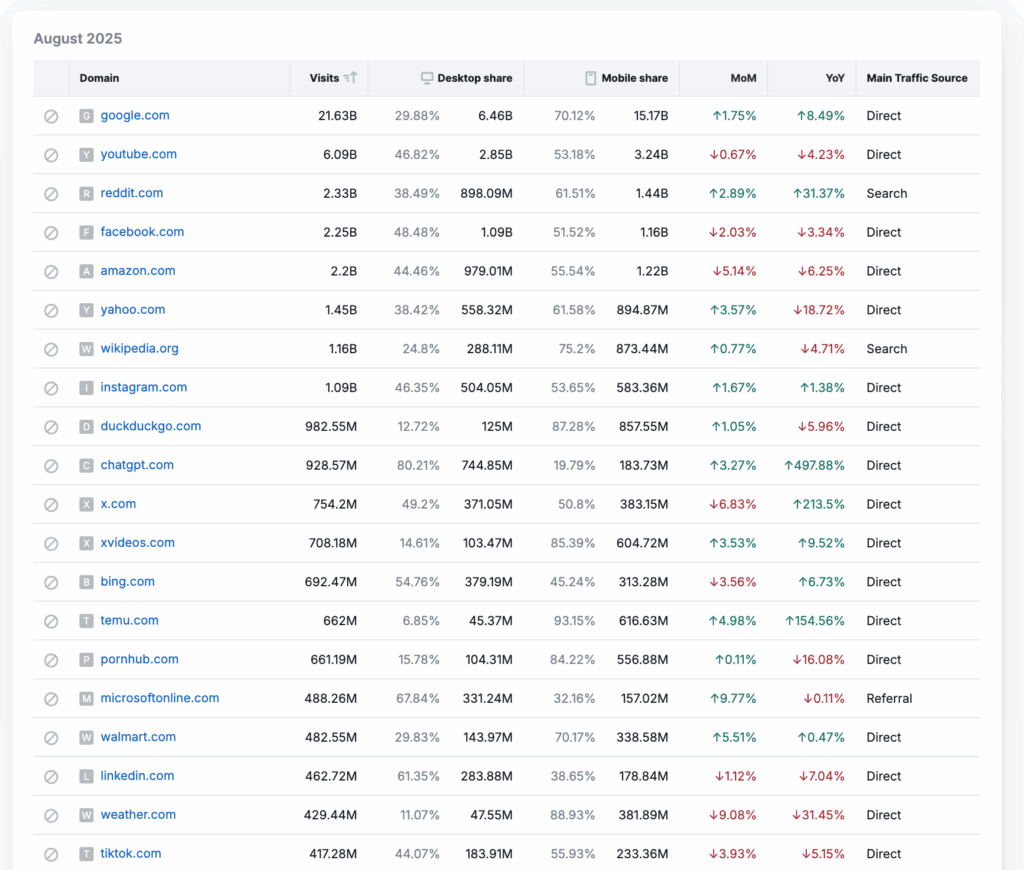Toggle the exclude circle for walmart.com

(51, 738)
